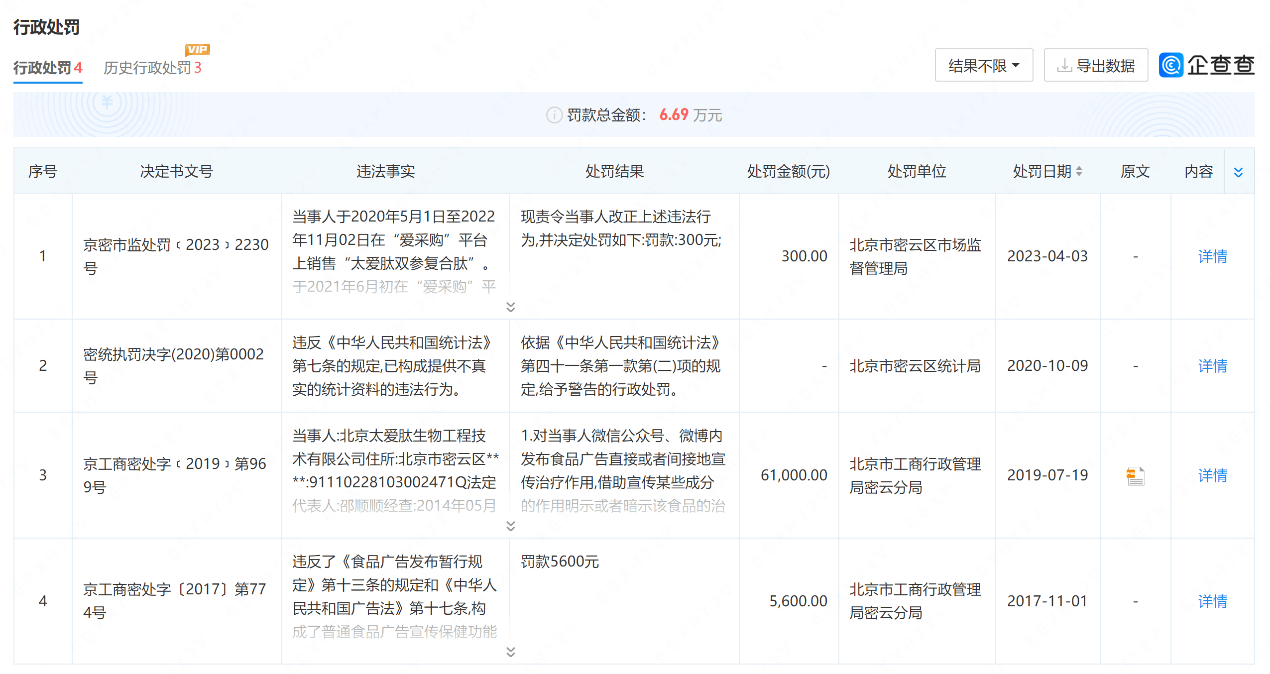The image size is (1270, 674).
Task: Sort by 处罚日期 column arrows
Action: [1079, 172]
